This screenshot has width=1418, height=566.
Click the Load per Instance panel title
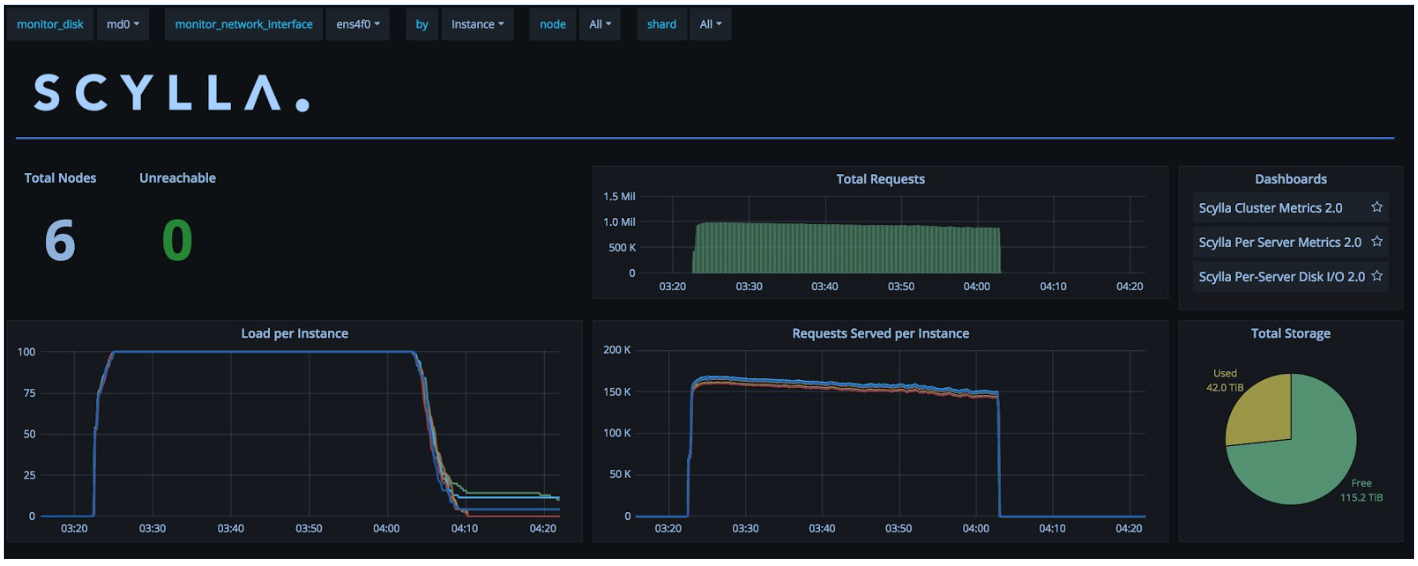(x=294, y=333)
